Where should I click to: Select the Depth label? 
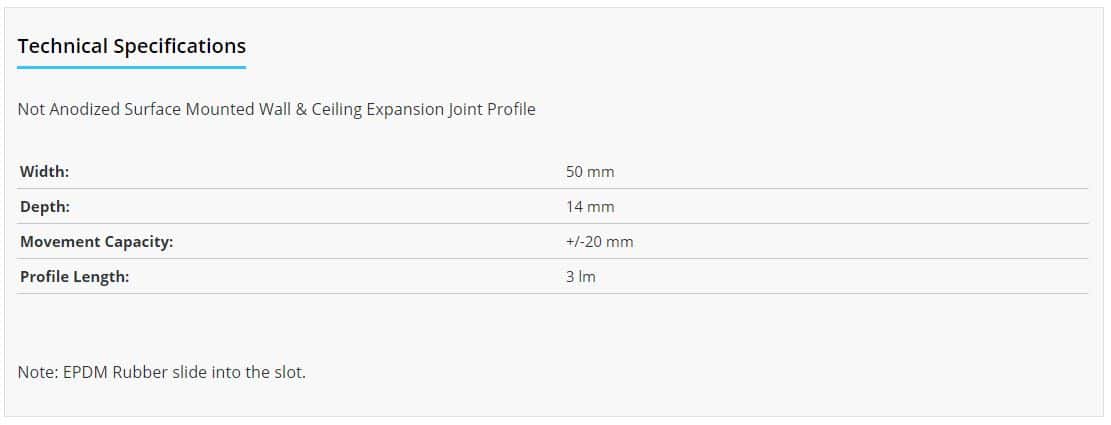tap(45, 207)
